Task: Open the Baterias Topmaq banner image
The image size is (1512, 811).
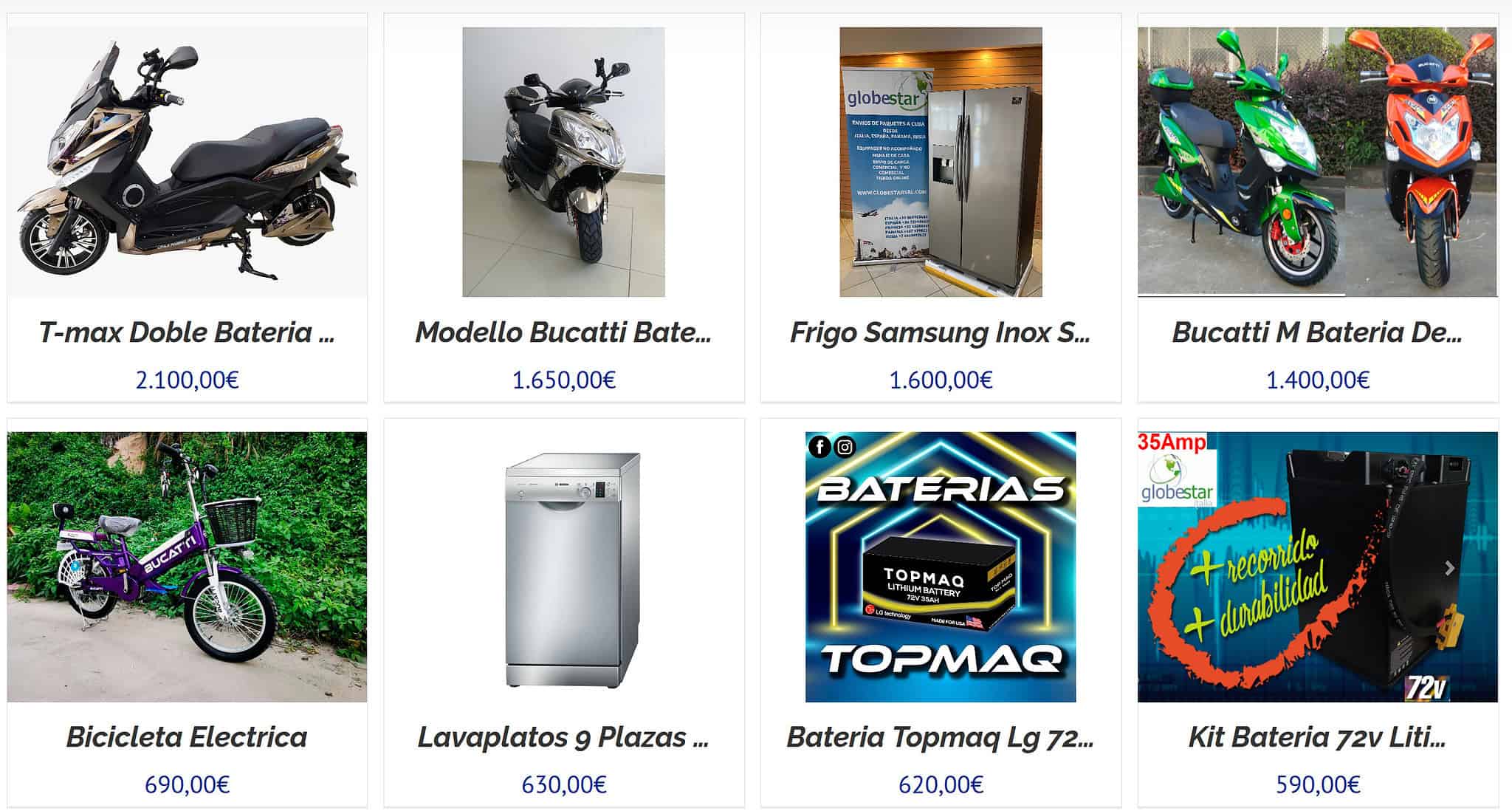Action: [941, 567]
